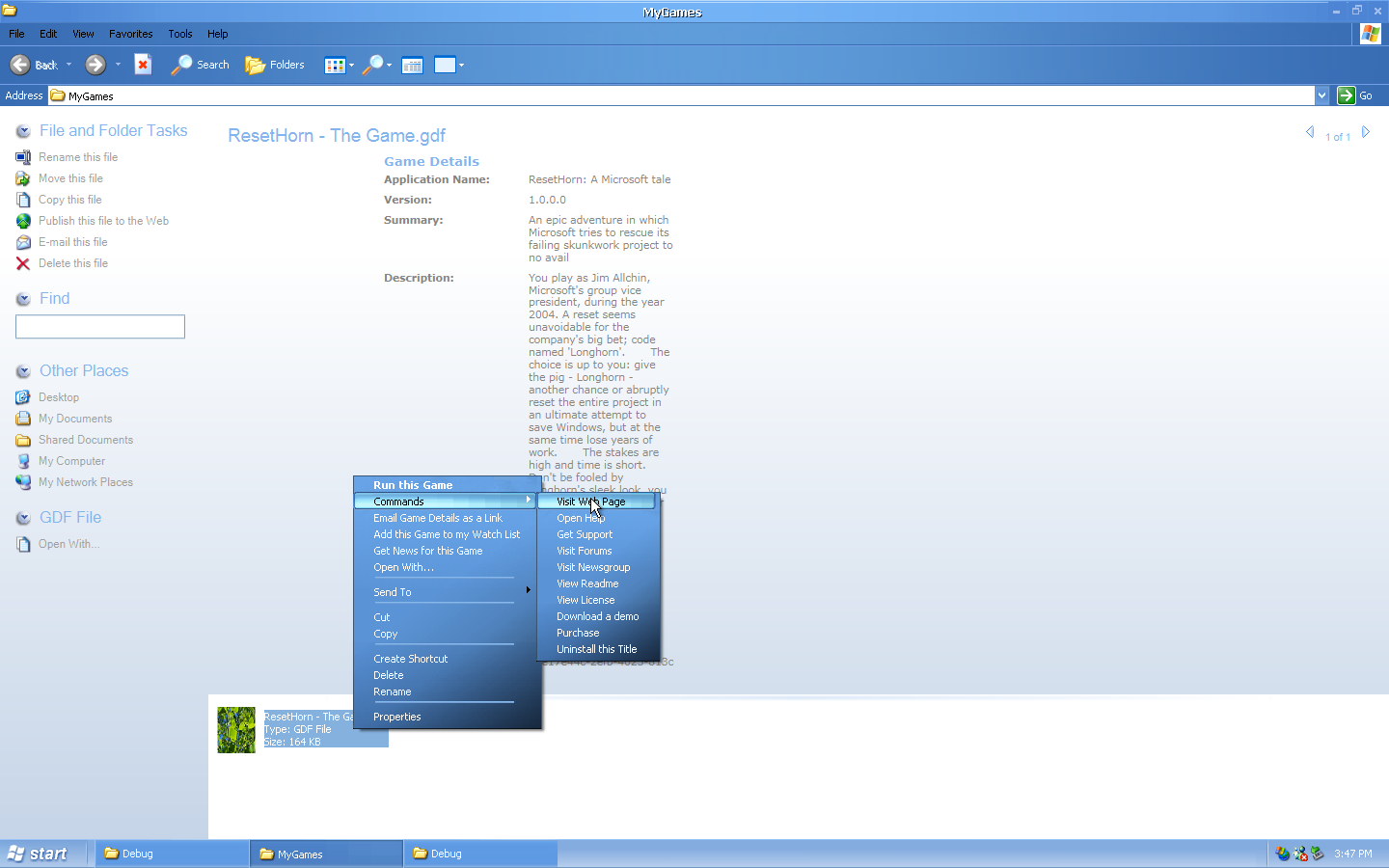Click Delete this file
The height and width of the screenshot is (868, 1389).
pyautogui.click(x=73, y=263)
